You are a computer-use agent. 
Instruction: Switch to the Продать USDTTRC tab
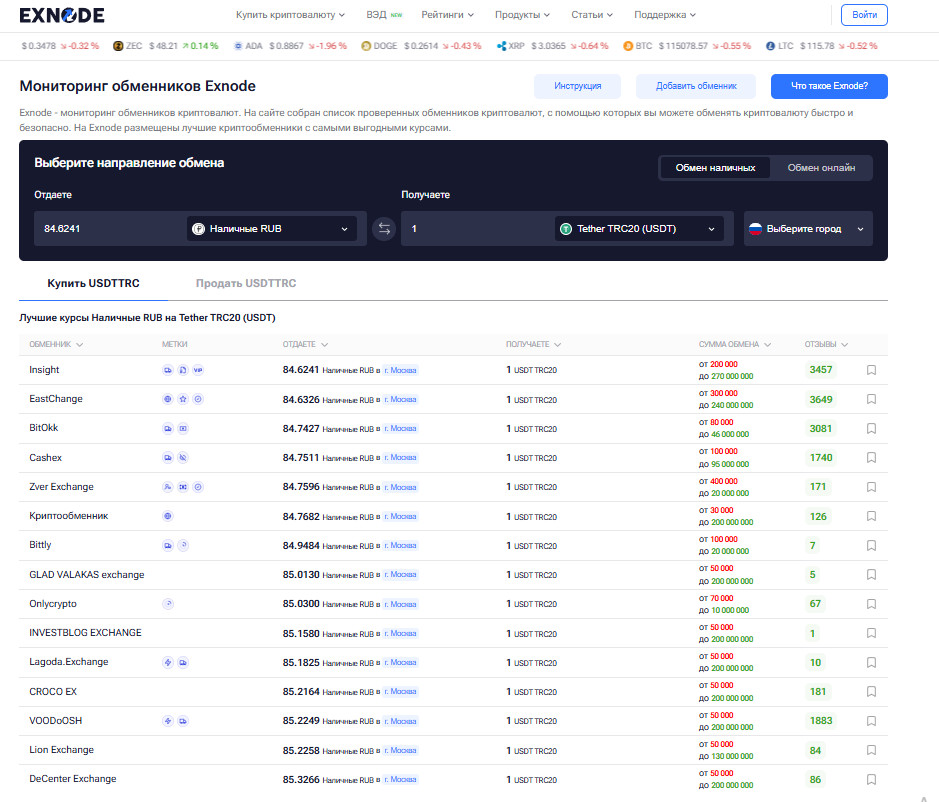[x=246, y=284]
